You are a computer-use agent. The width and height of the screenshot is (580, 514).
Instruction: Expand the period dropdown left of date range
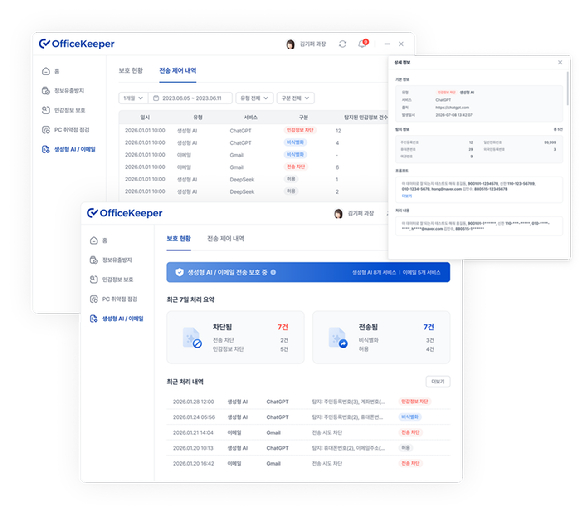point(133,98)
